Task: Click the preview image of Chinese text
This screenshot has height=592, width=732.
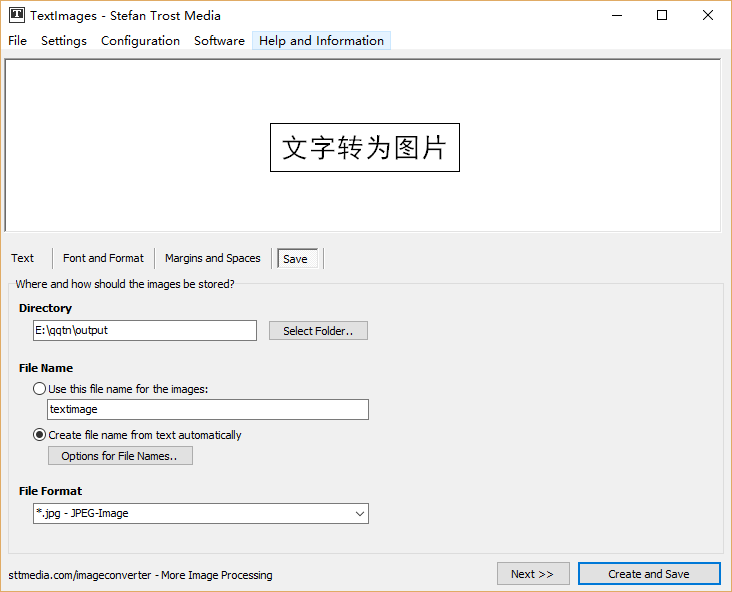Action: coord(364,147)
